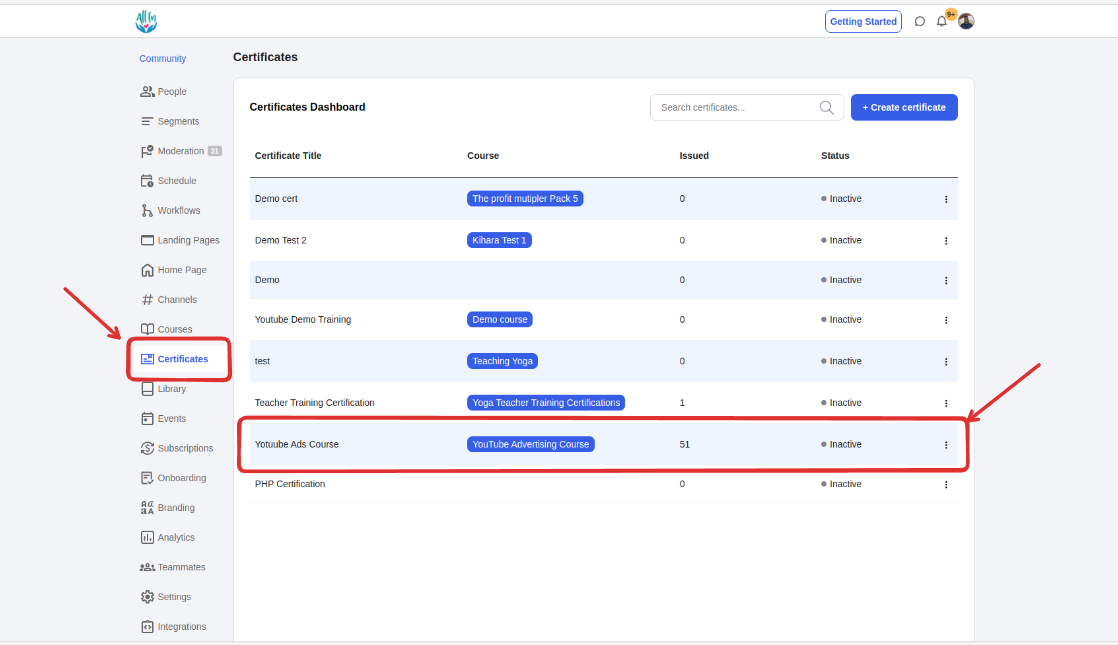Click the Status column header
The height and width of the screenshot is (645, 1118).
pyautogui.click(x=835, y=155)
